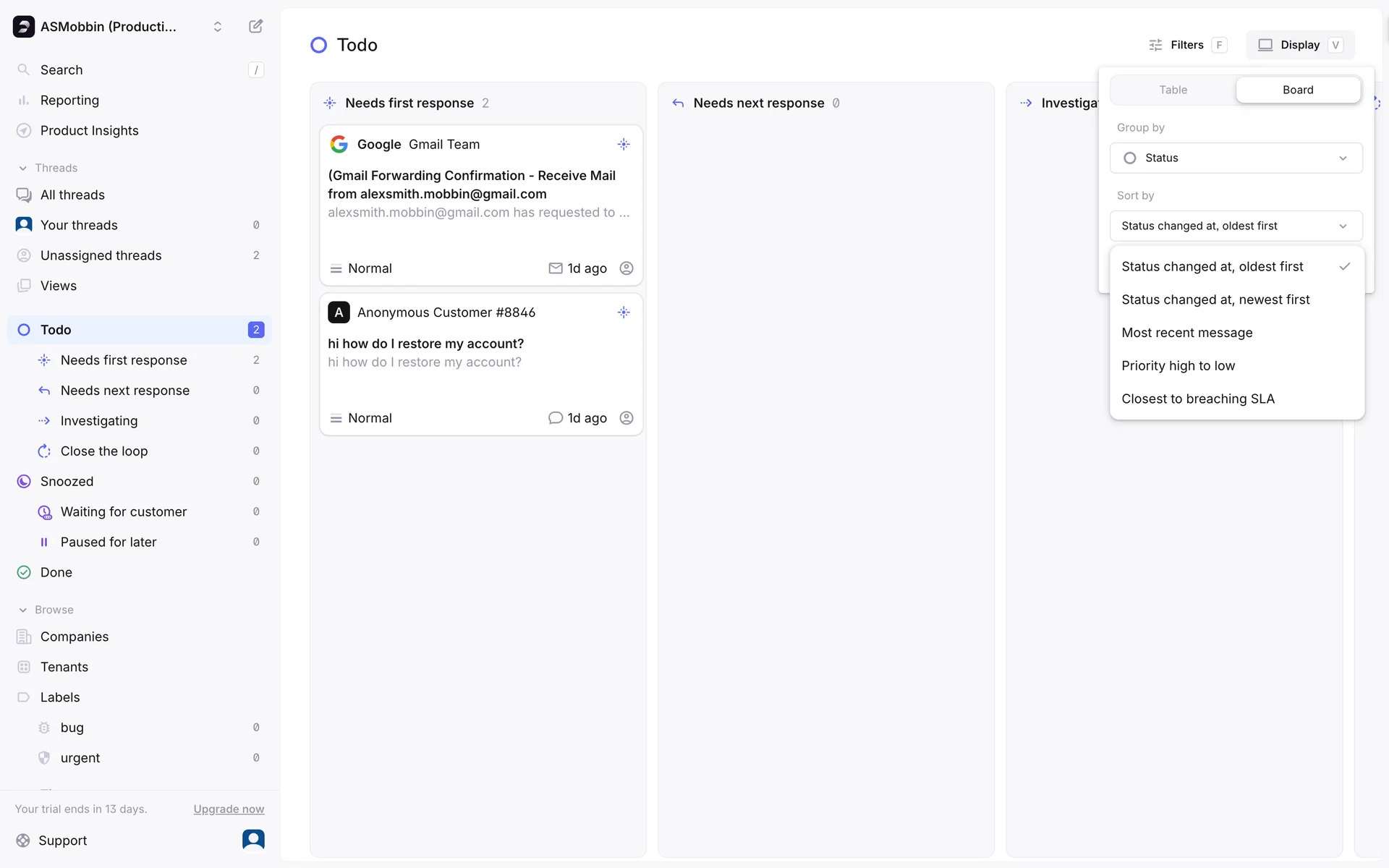Open the Group by Status dropdown

pyautogui.click(x=1236, y=158)
